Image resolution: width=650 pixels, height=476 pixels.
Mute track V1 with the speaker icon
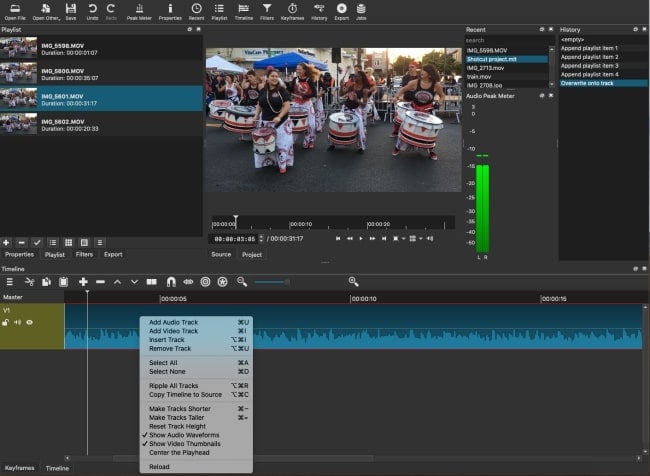point(18,322)
